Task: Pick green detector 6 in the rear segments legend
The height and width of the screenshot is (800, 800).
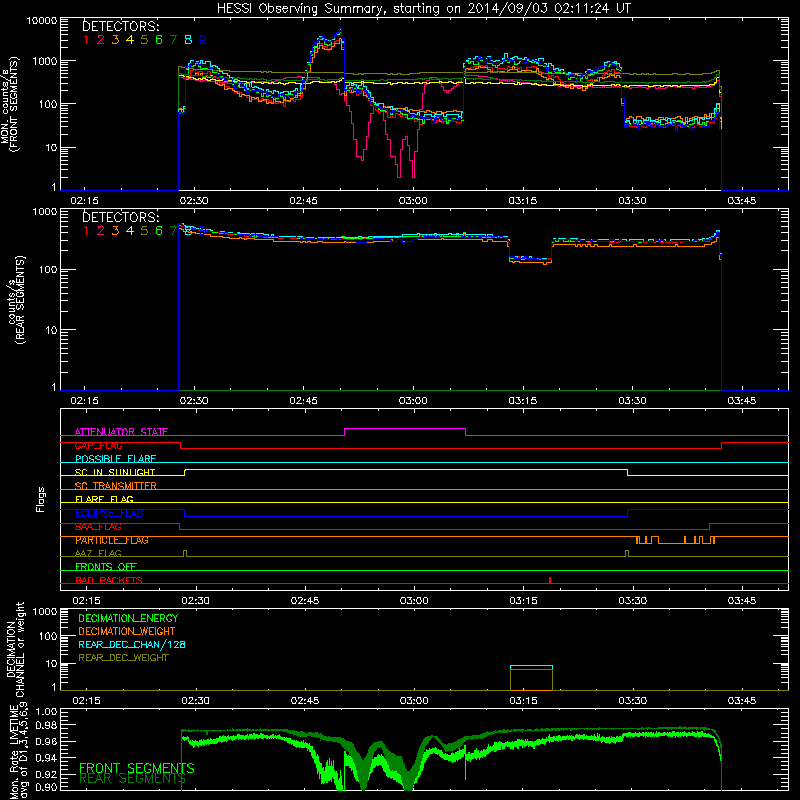Action: click(x=159, y=231)
